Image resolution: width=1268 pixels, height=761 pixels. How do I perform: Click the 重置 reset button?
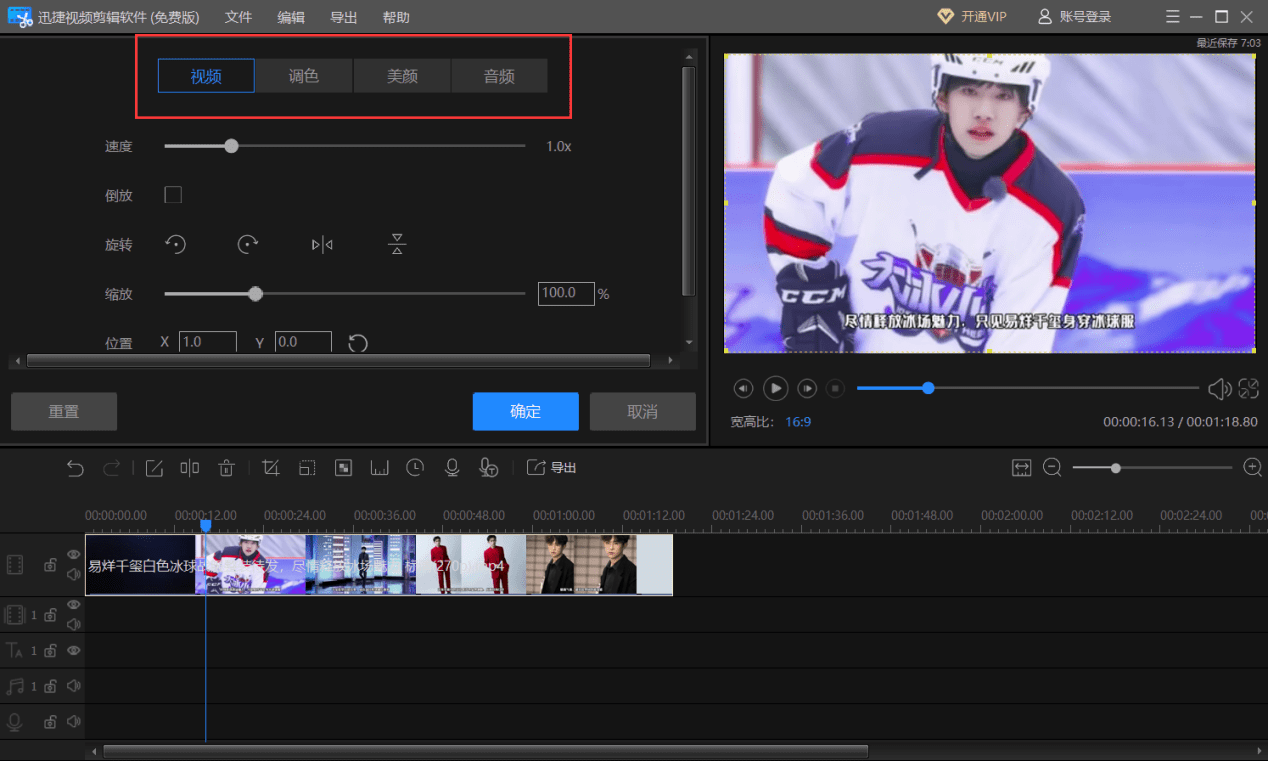click(x=64, y=411)
